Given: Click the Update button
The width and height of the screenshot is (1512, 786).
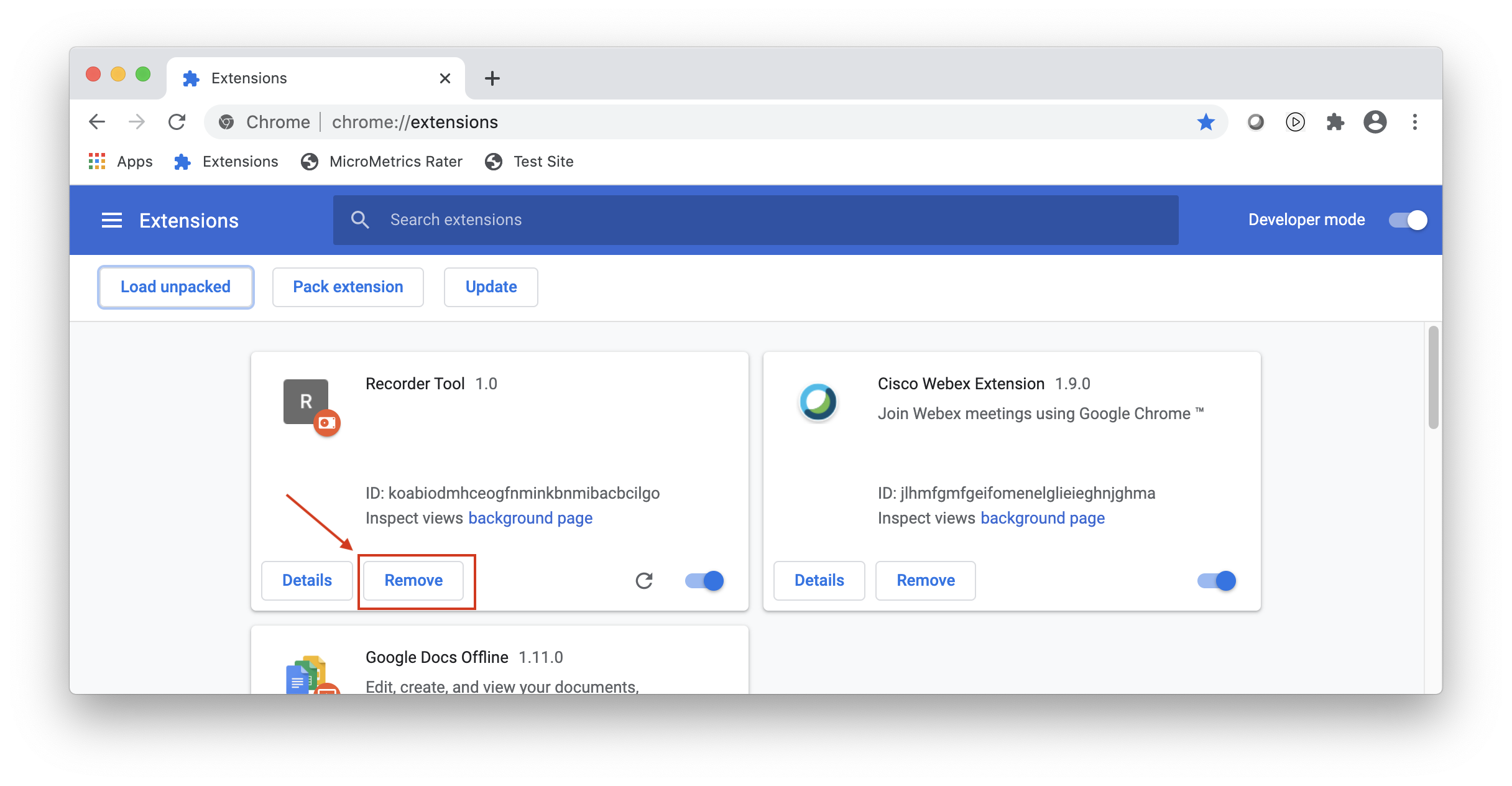Looking at the screenshot, I should coord(491,287).
